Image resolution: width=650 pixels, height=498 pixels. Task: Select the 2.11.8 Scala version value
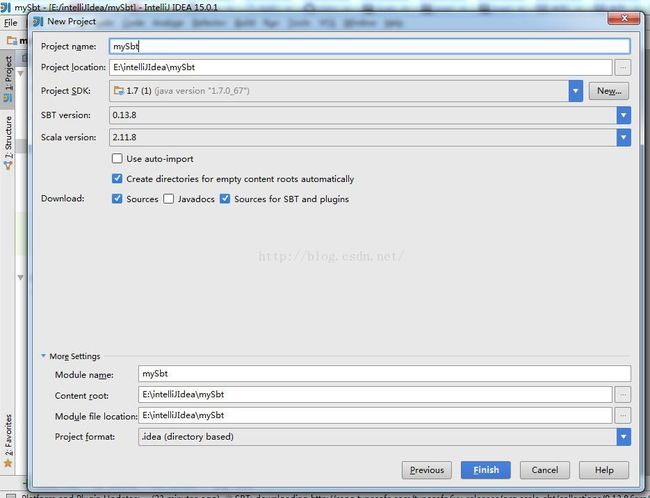pos(124,137)
